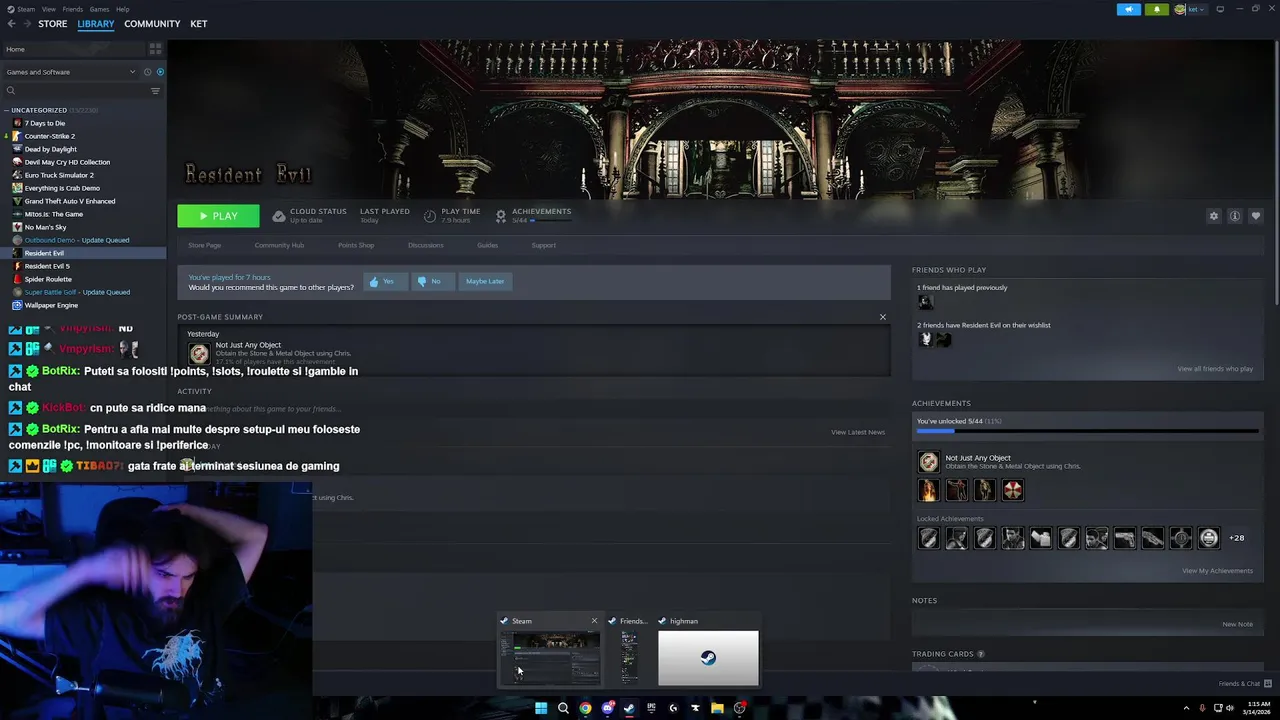The width and height of the screenshot is (1280, 720).
Task: Select Wallpaper Engine
Action: (x=51, y=305)
